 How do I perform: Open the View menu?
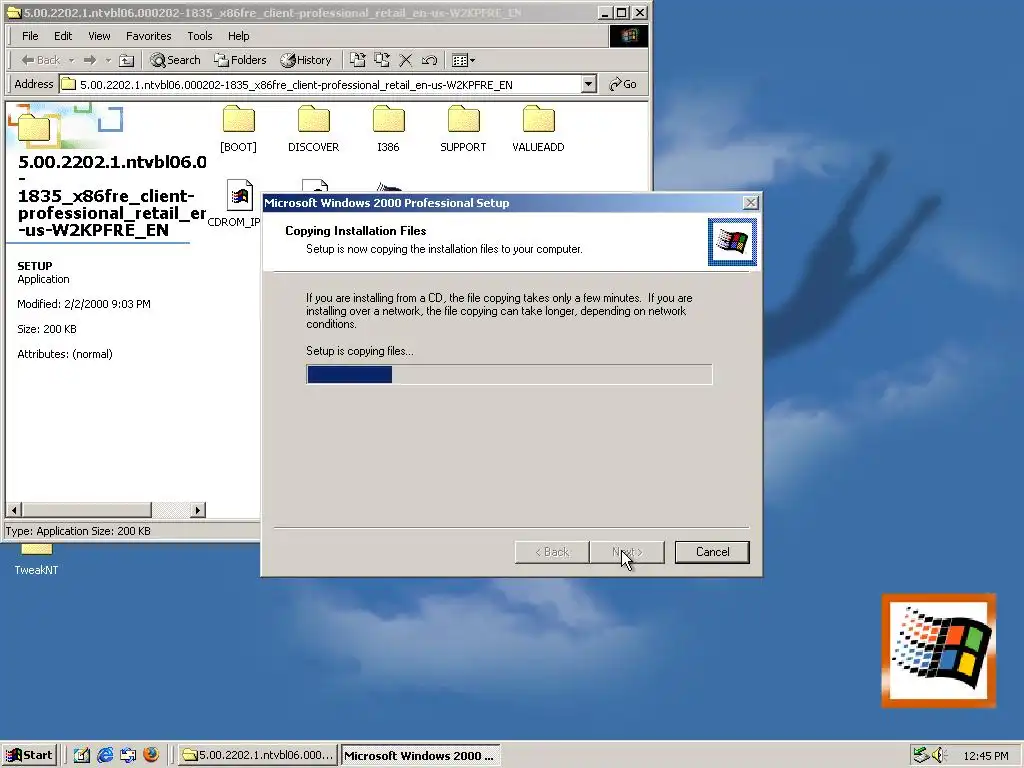pyautogui.click(x=99, y=36)
